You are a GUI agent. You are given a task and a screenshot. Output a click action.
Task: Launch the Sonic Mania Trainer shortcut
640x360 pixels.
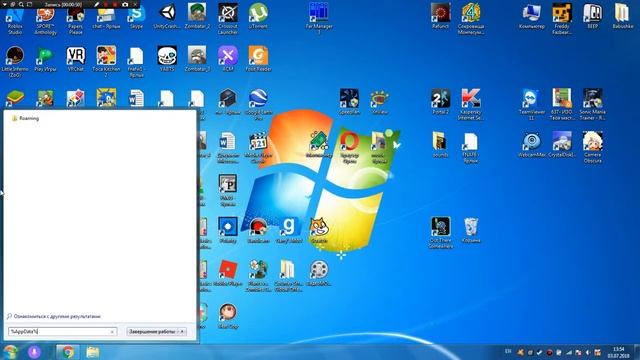pos(592,104)
